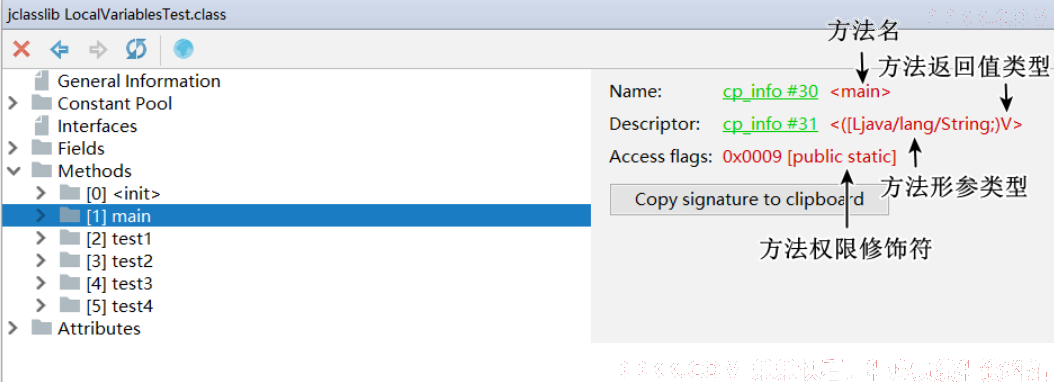Click Copy signature to clipboard button
The image size is (1054, 382).
pyautogui.click(x=749, y=200)
